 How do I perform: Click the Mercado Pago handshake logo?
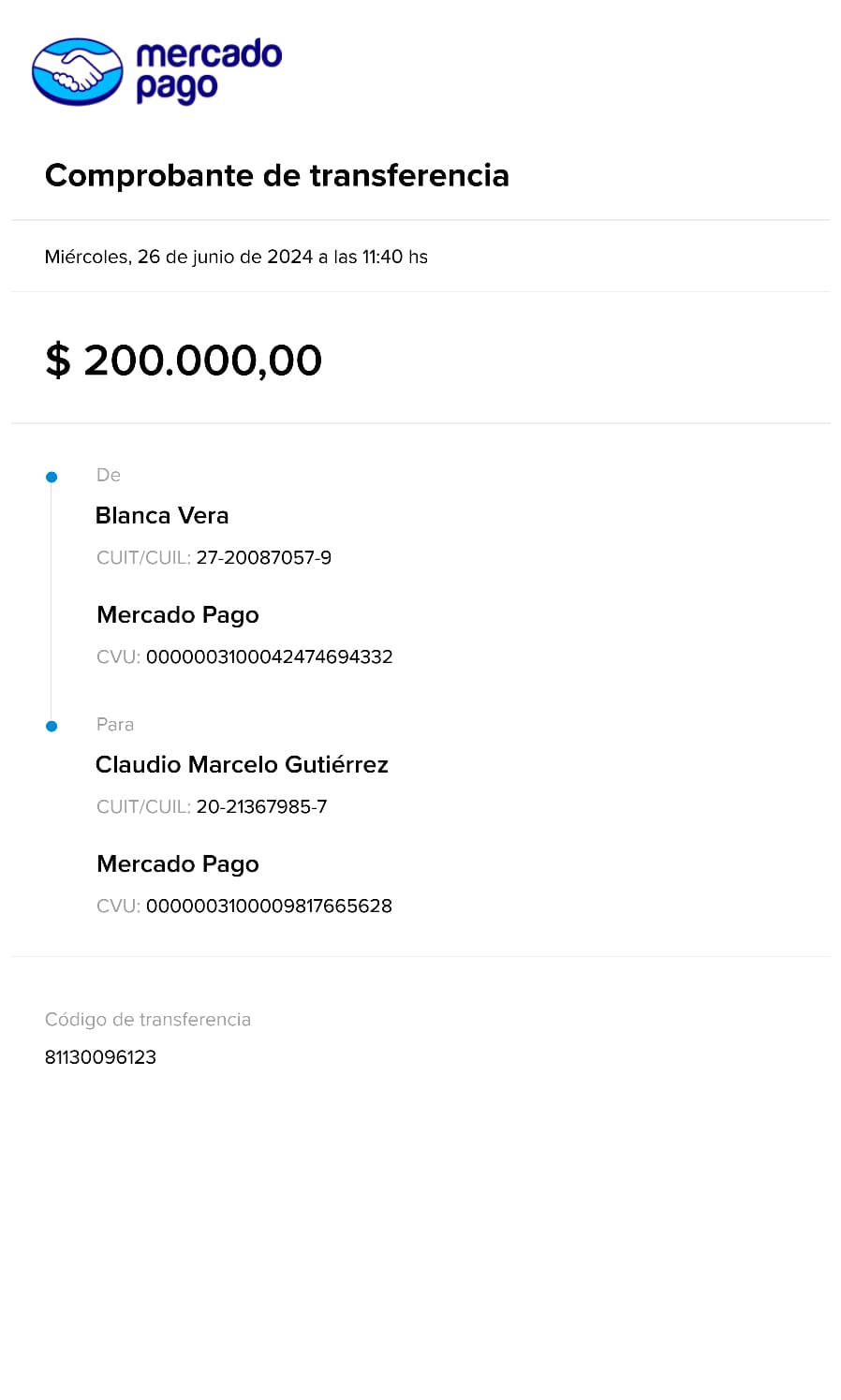pos(77,72)
